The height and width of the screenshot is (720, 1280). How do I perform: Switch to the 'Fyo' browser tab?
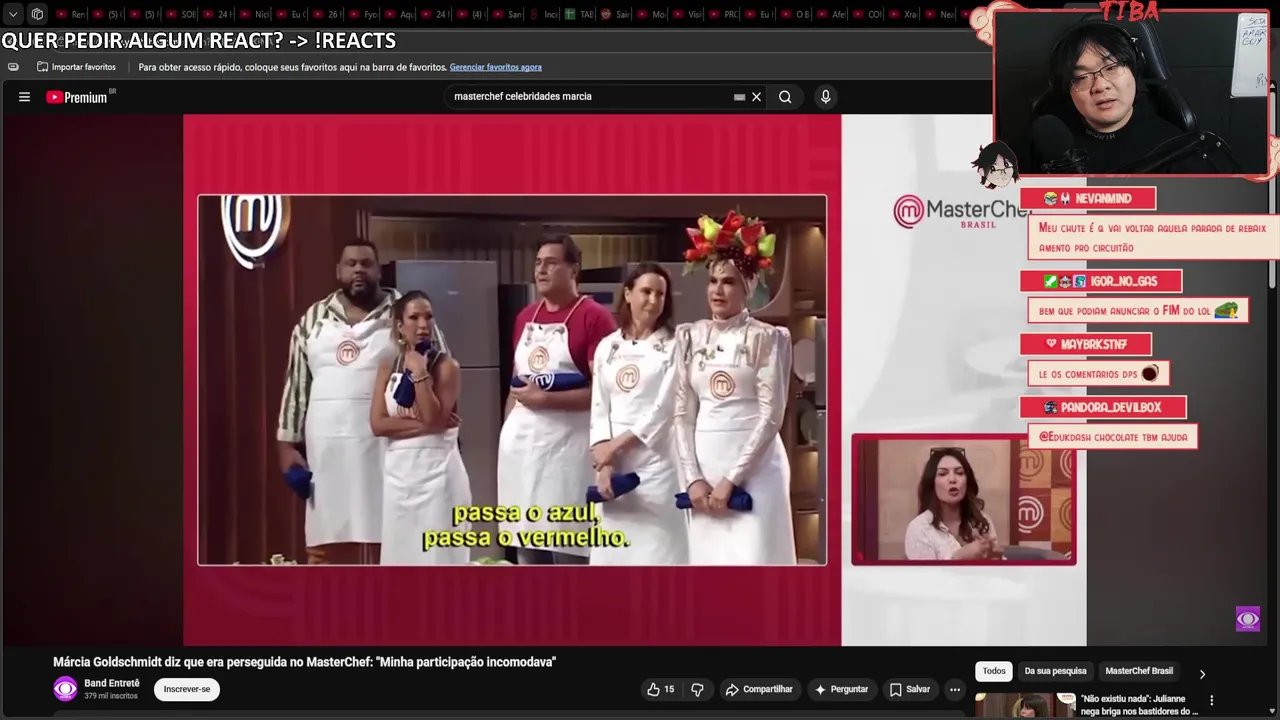coord(364,14)
